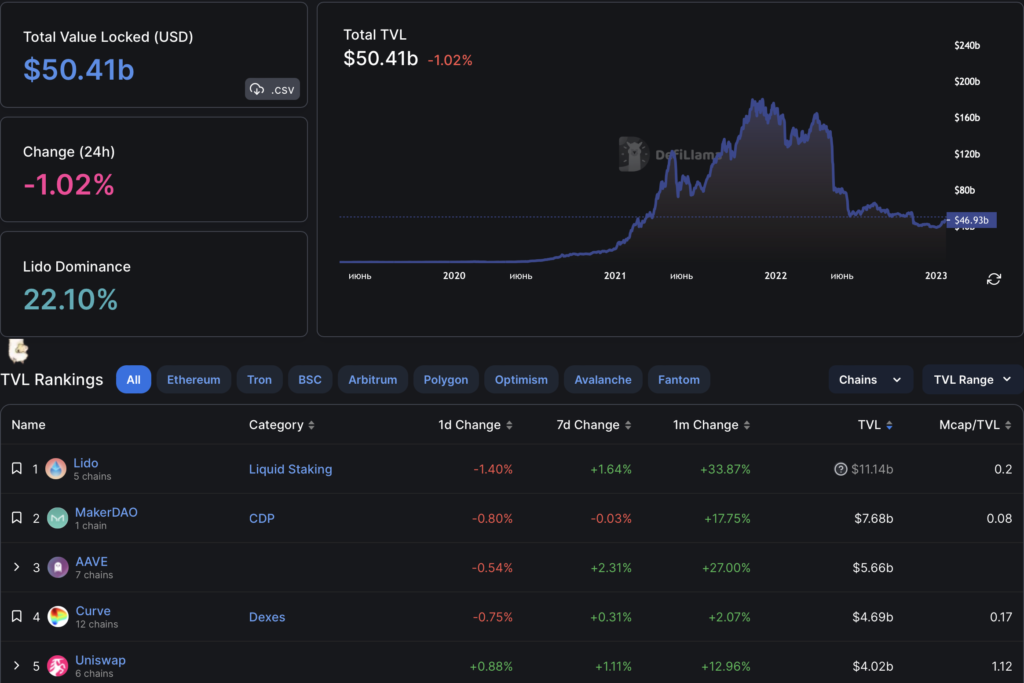The image size is (1024, 683).
Task: Click the Uniswap unicorn logo icon
Action: pyautogui.click(x=58, y=666)
